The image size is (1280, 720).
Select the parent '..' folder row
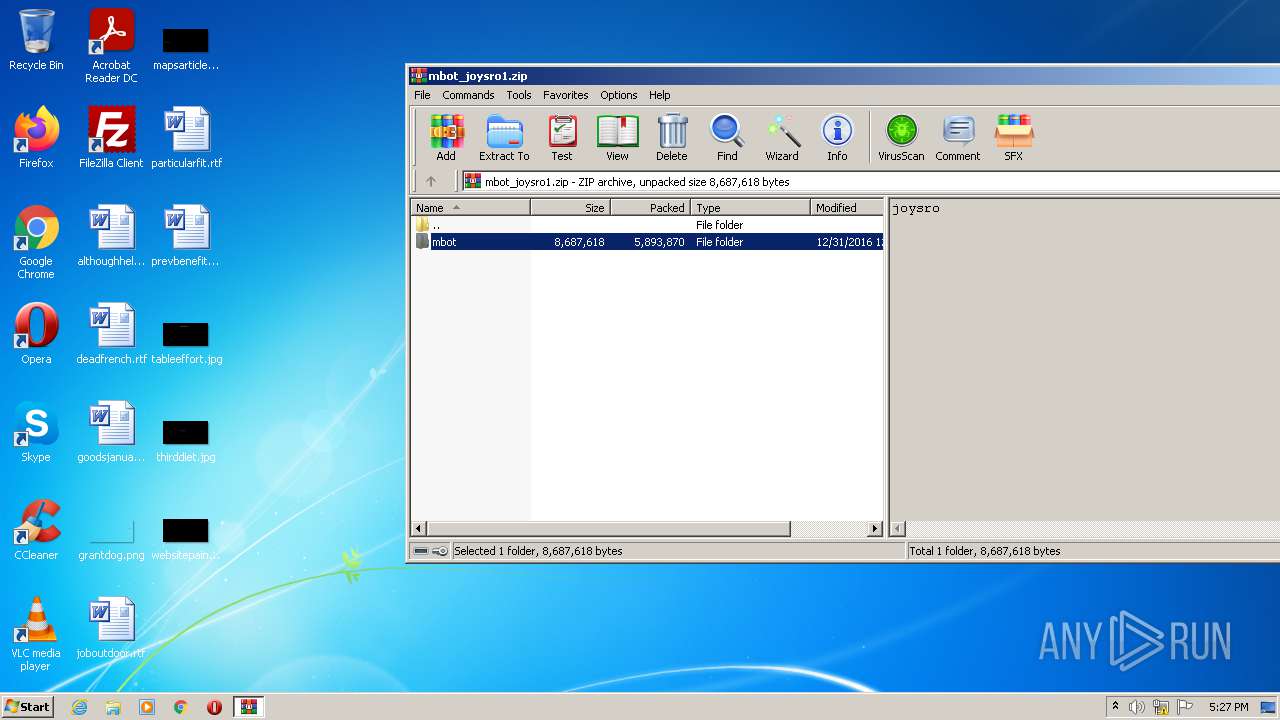point(647,225)
